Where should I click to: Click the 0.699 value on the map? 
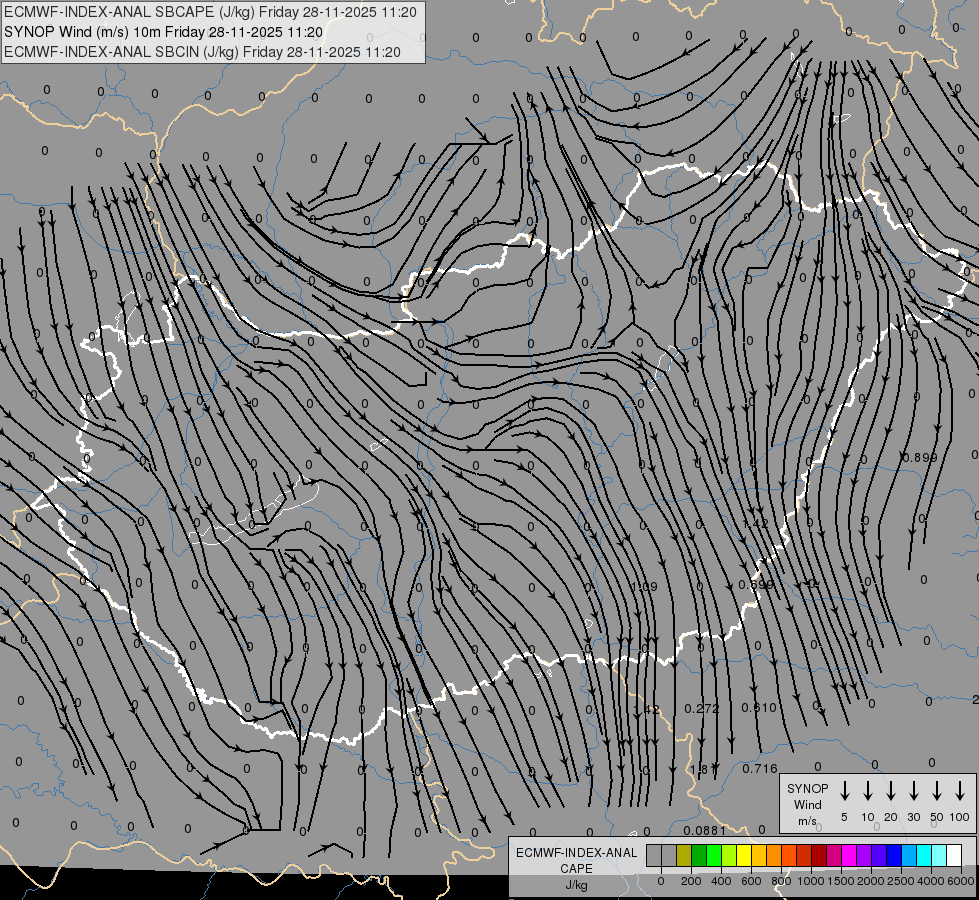[755, 585]
